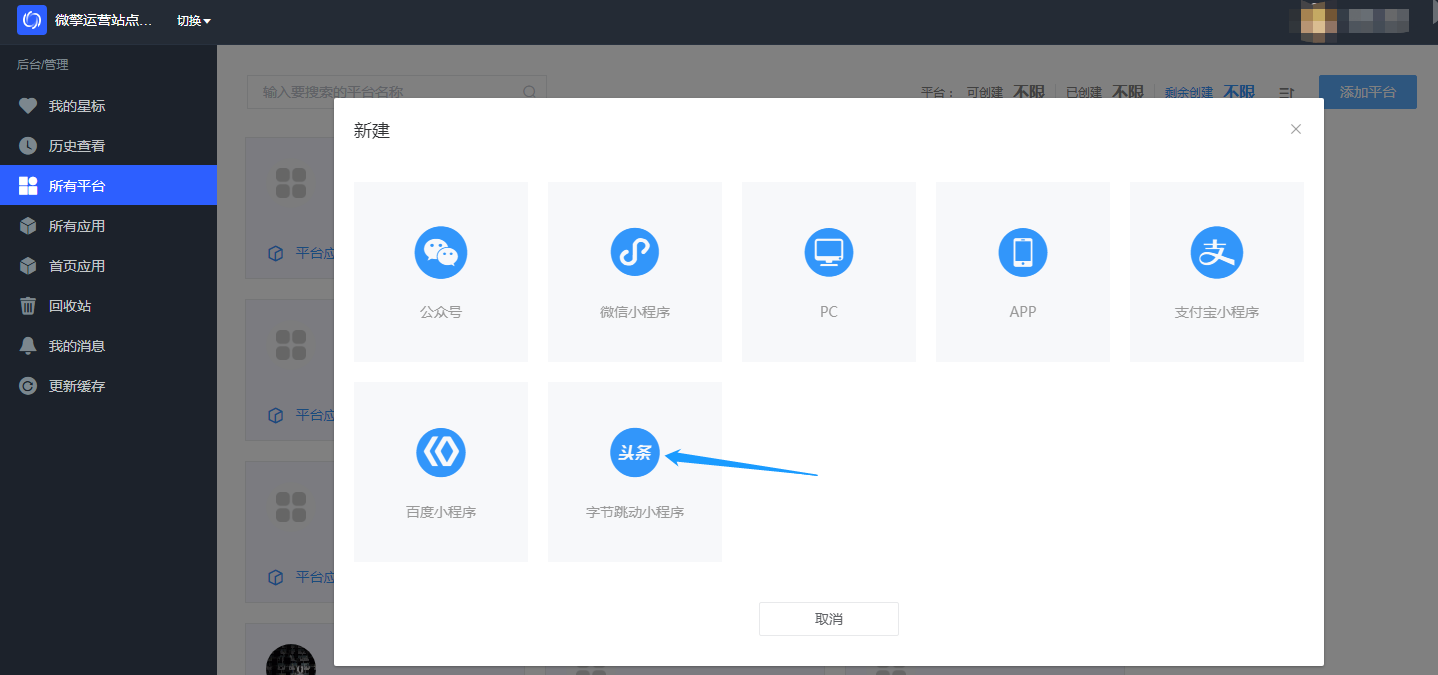Open 首页应用 in sidebar
1438x675 pixels.
tap(108, 266)
